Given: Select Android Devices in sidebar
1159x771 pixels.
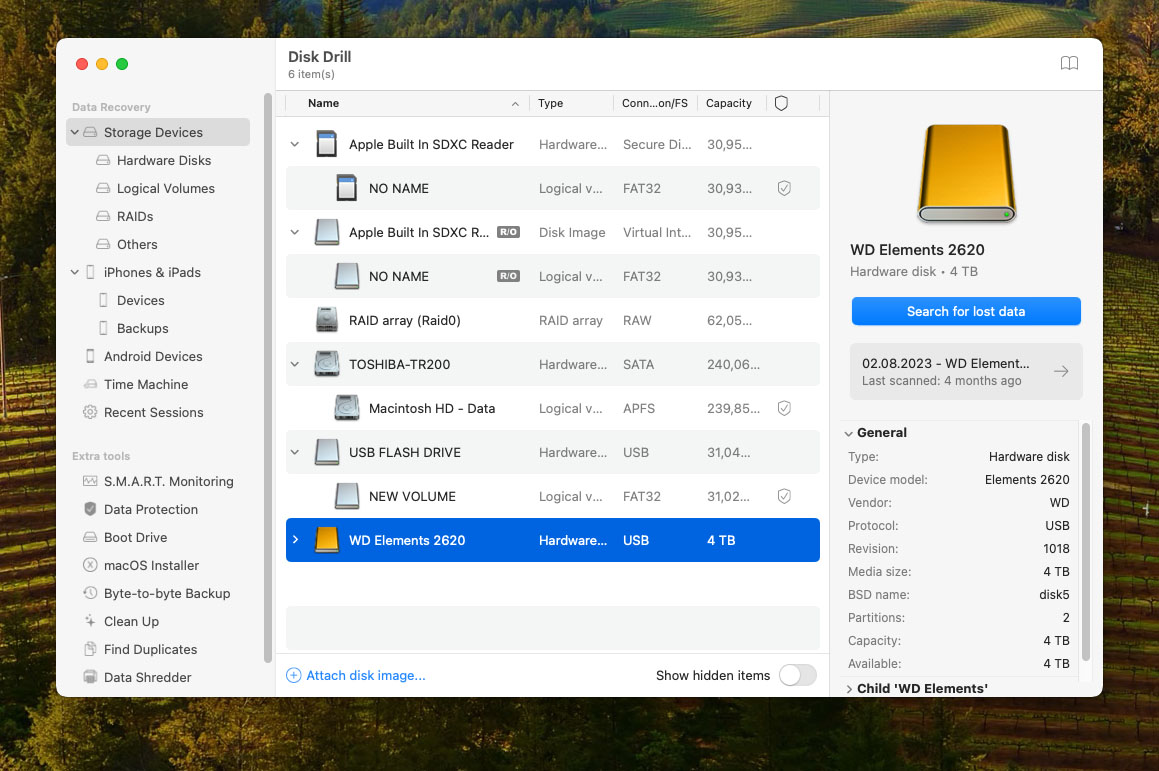Looking at the screenshot, I should click(153, 356).
